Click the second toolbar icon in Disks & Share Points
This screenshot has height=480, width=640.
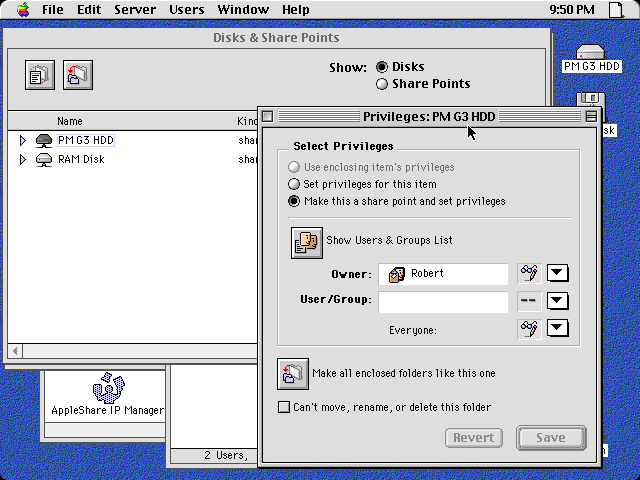pyautogui.click(x=78, y=75)
